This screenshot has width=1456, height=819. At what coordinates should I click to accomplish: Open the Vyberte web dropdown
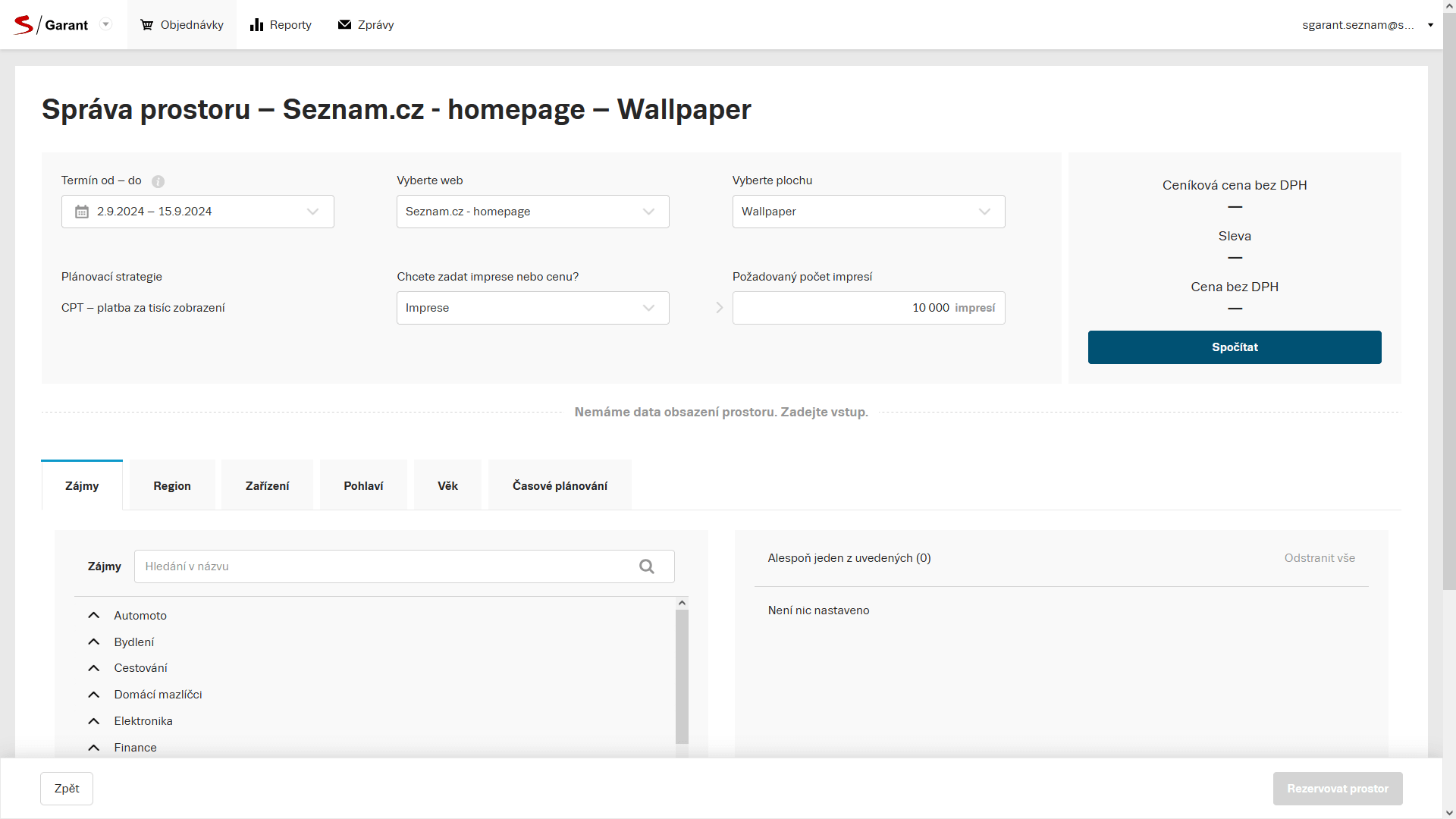[x=532, y=212]
